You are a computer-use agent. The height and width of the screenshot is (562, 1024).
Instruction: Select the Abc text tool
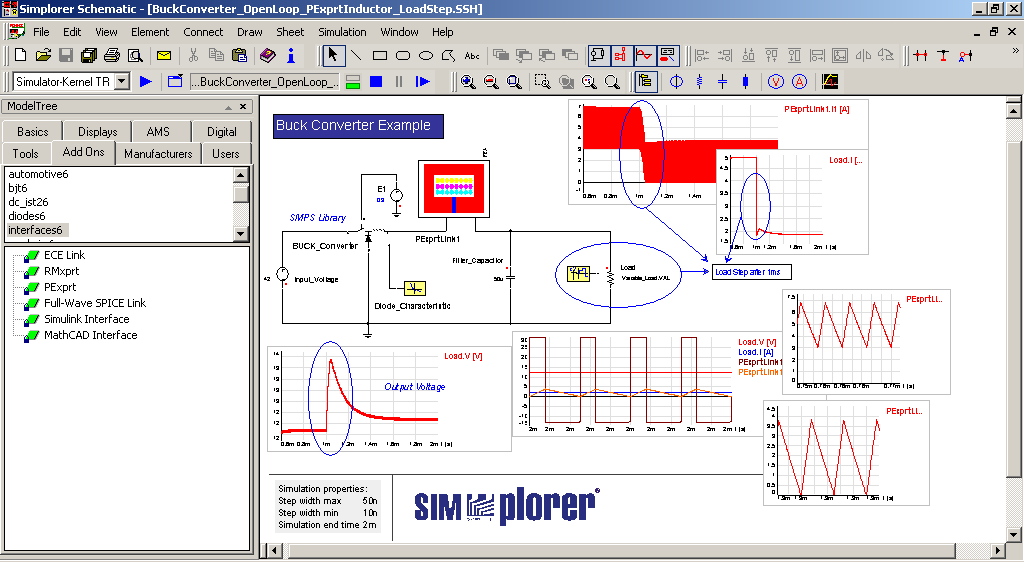pos(472,55)
